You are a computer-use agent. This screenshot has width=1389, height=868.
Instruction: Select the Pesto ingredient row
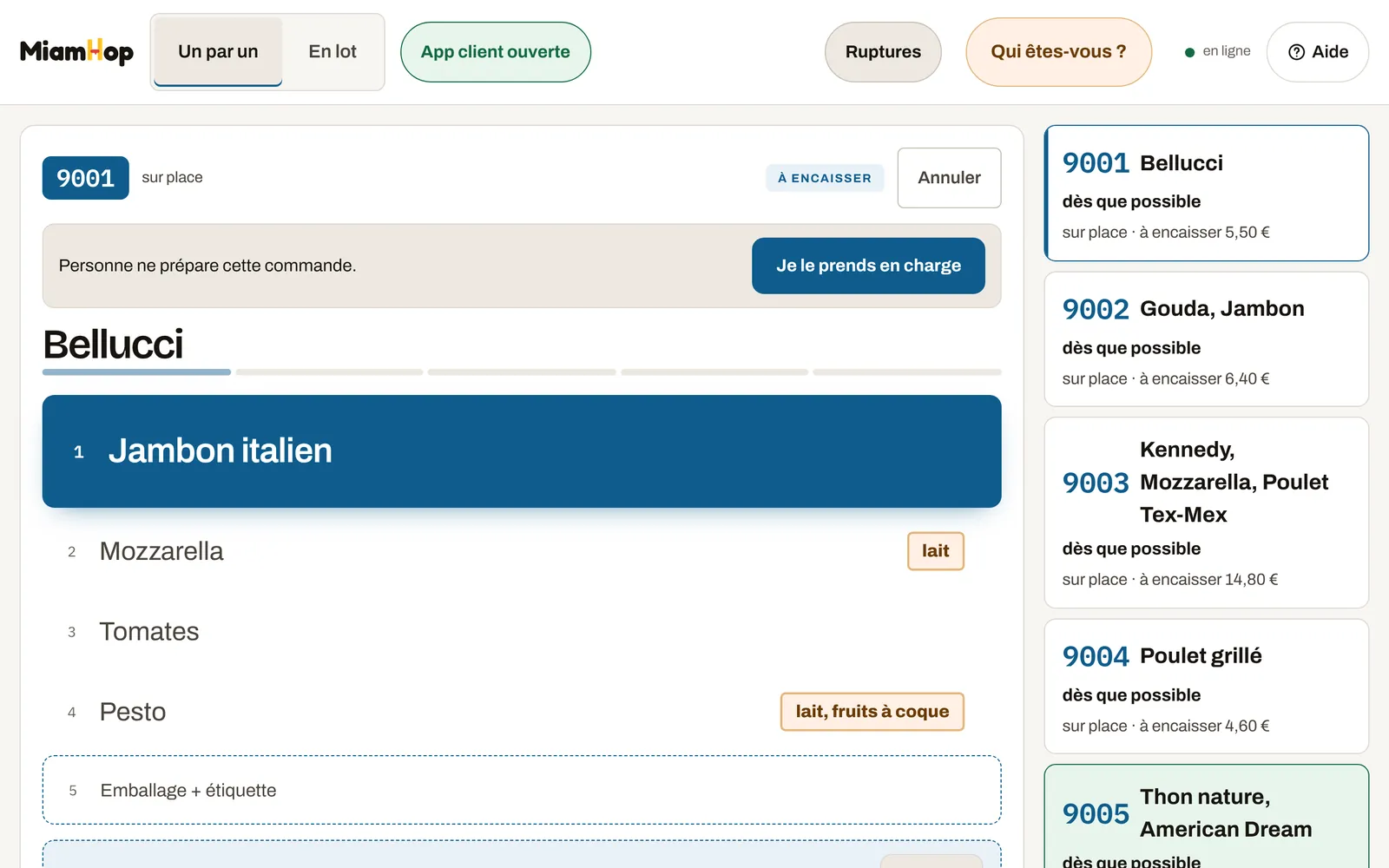(522, 712)
